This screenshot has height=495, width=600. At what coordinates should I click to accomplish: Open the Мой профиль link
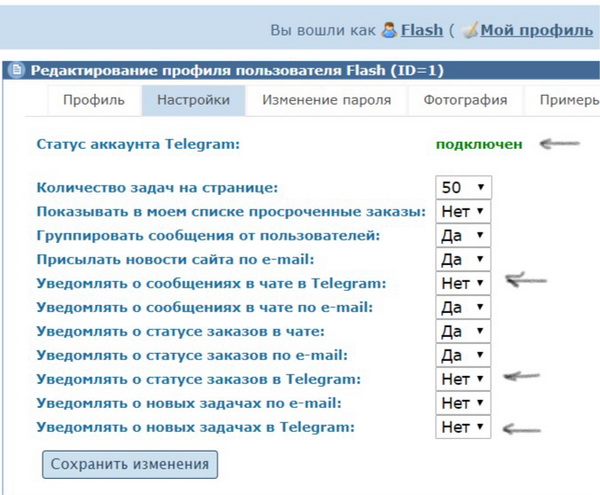click(537, 30)
